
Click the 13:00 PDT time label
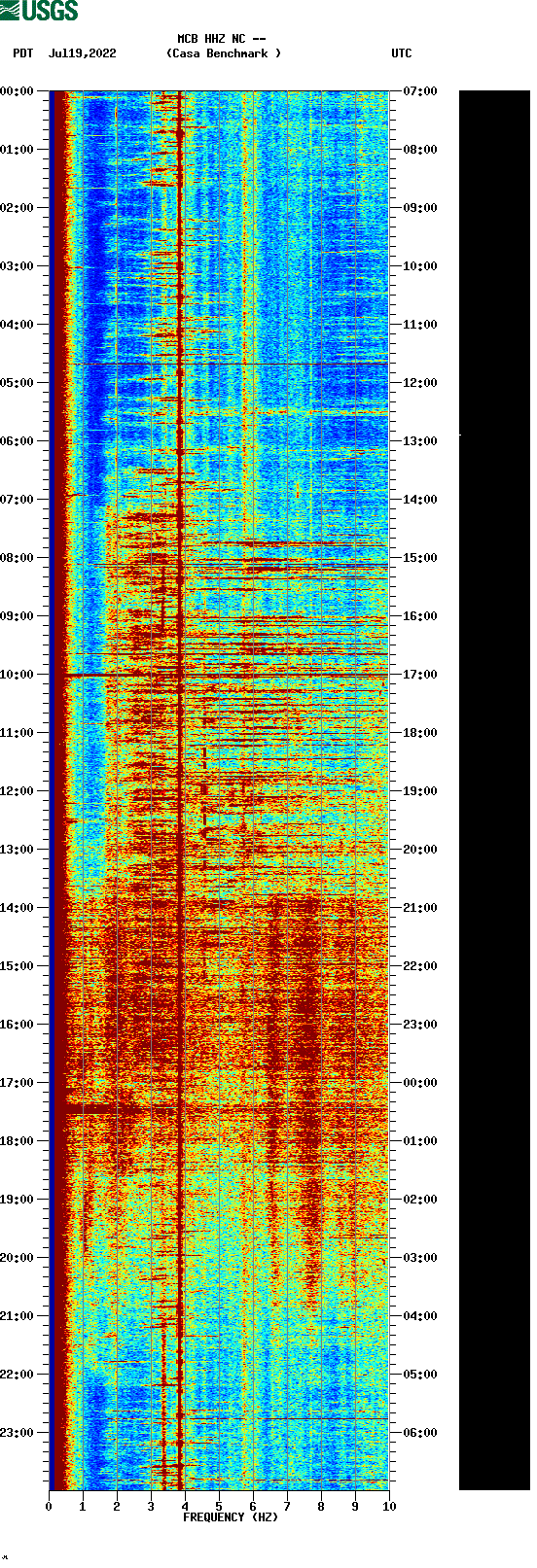(18, 850)
